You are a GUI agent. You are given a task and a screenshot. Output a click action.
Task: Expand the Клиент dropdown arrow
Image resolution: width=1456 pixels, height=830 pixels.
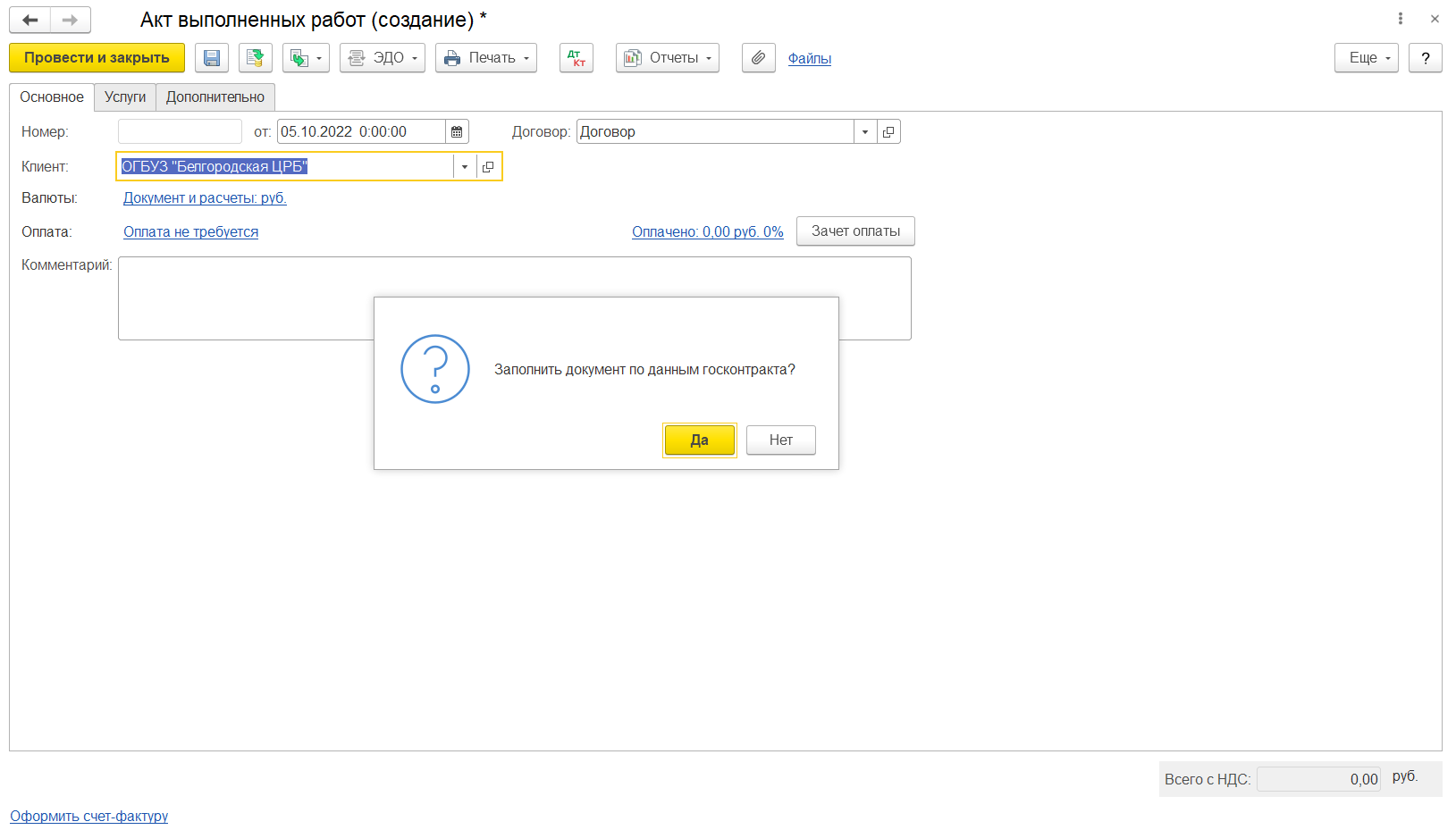click(x=465, y=167)
